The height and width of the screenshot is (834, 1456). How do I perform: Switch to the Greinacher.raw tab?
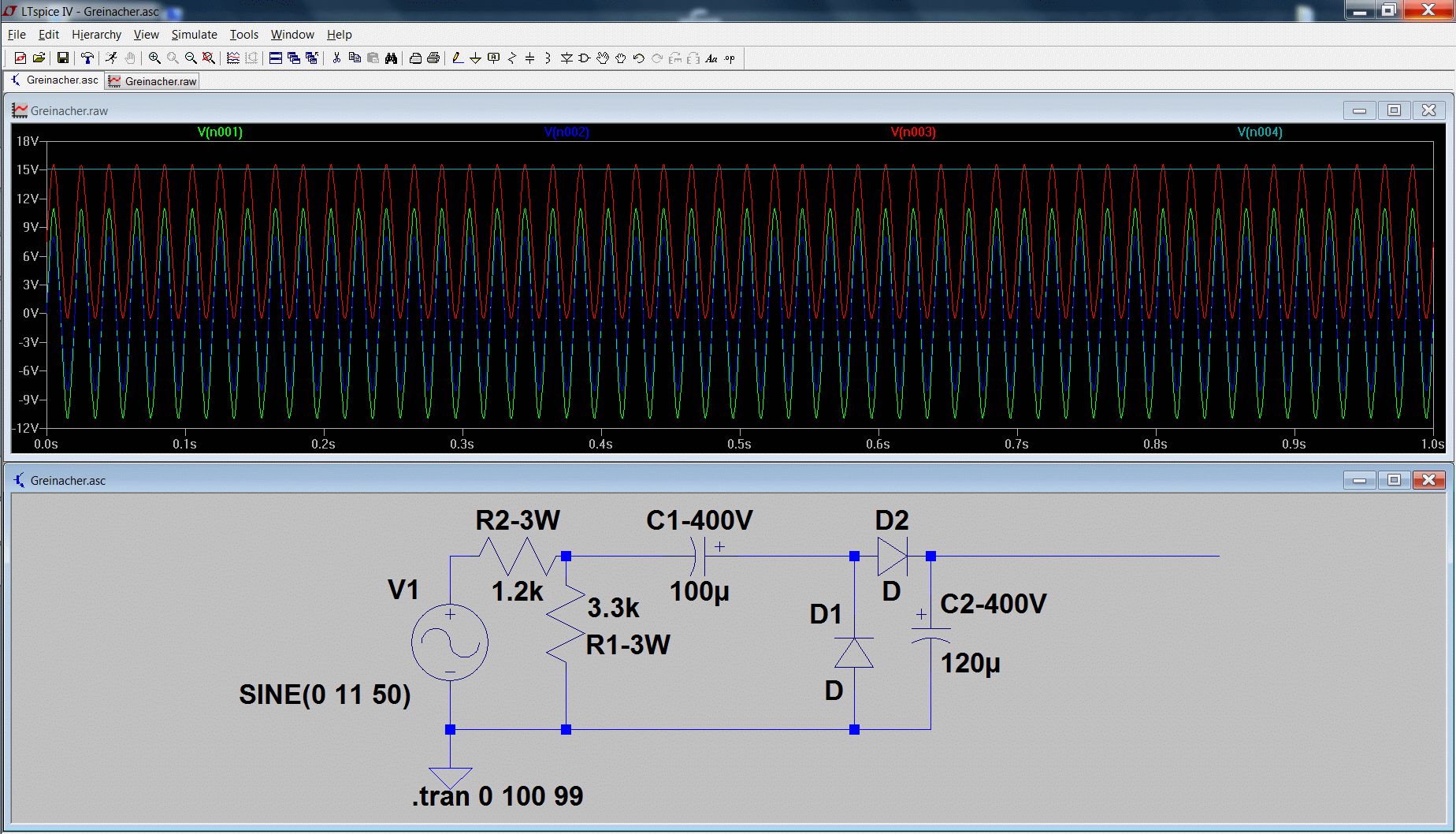[153, 81]
